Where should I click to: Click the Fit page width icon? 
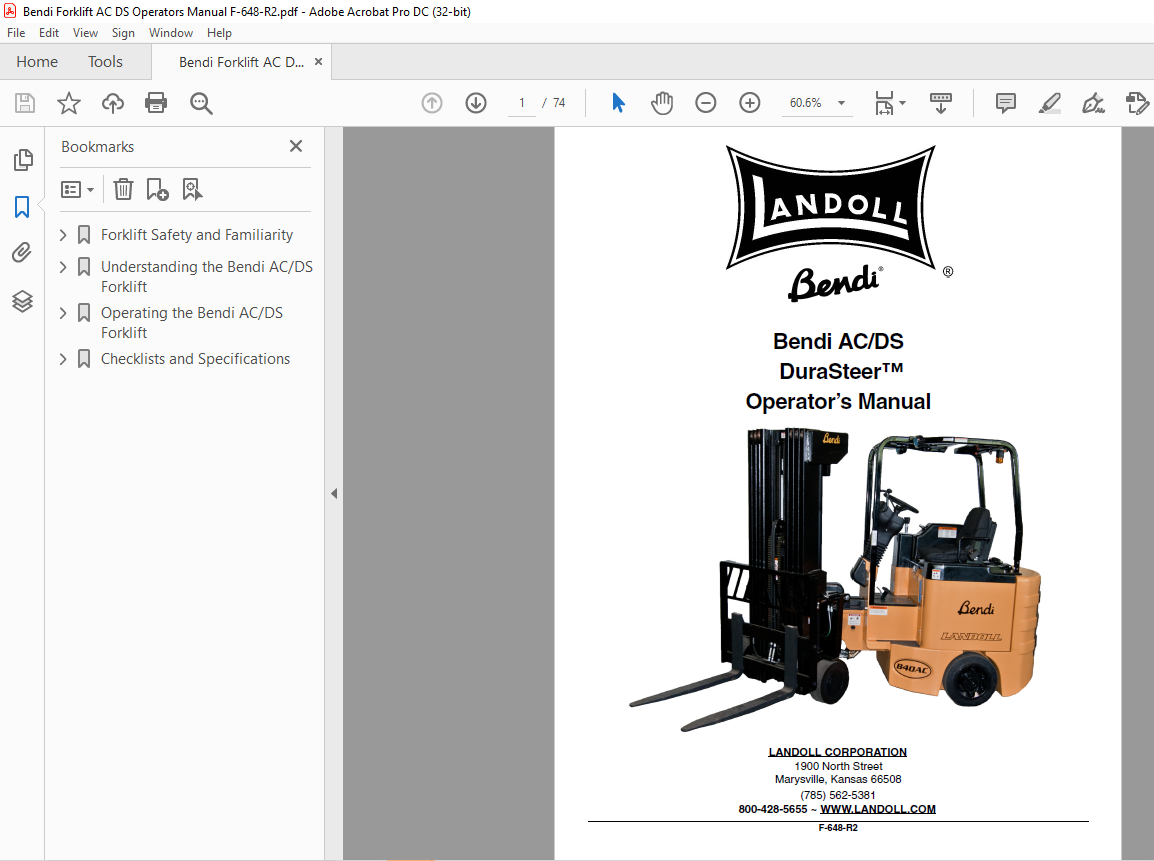point(884,103)
